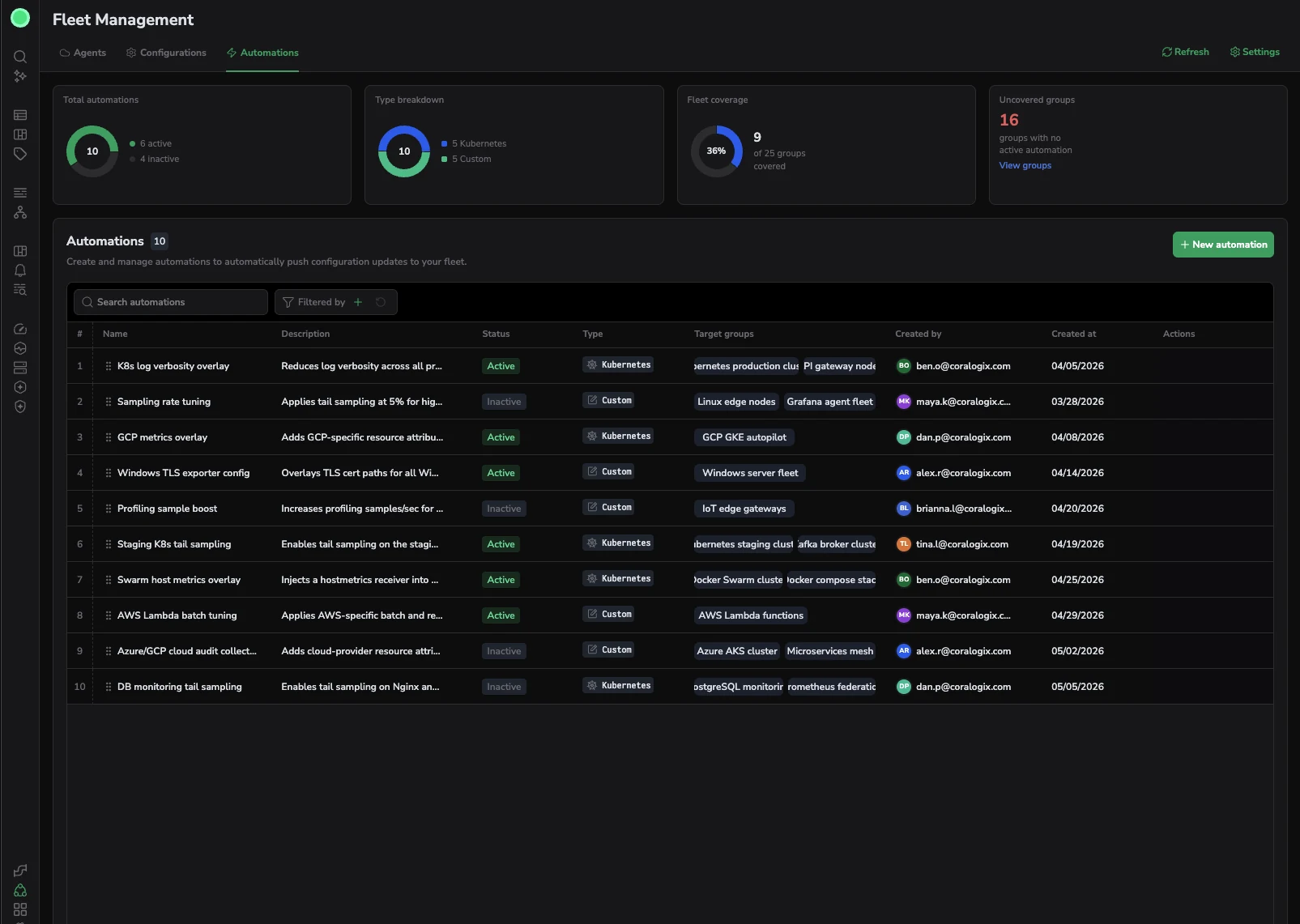Click the Inactive status of Sampling rate tuning
The width and height of the screenshot is (1300, 924).
point(504,402)
